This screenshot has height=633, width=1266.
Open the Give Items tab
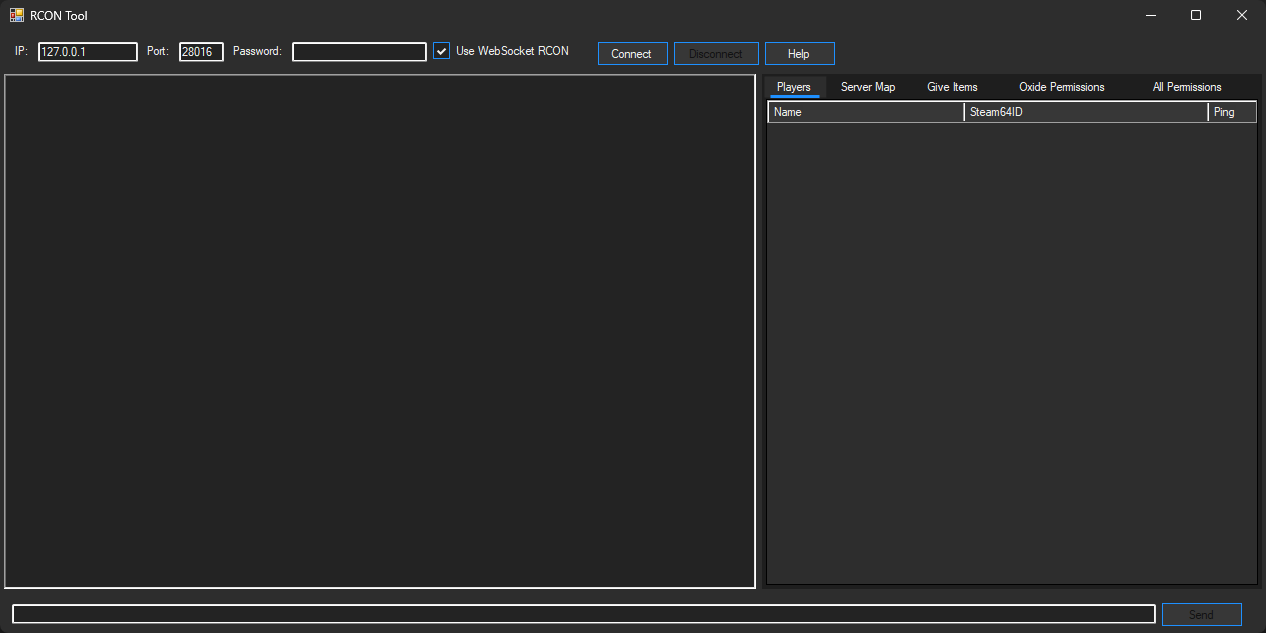951,87
